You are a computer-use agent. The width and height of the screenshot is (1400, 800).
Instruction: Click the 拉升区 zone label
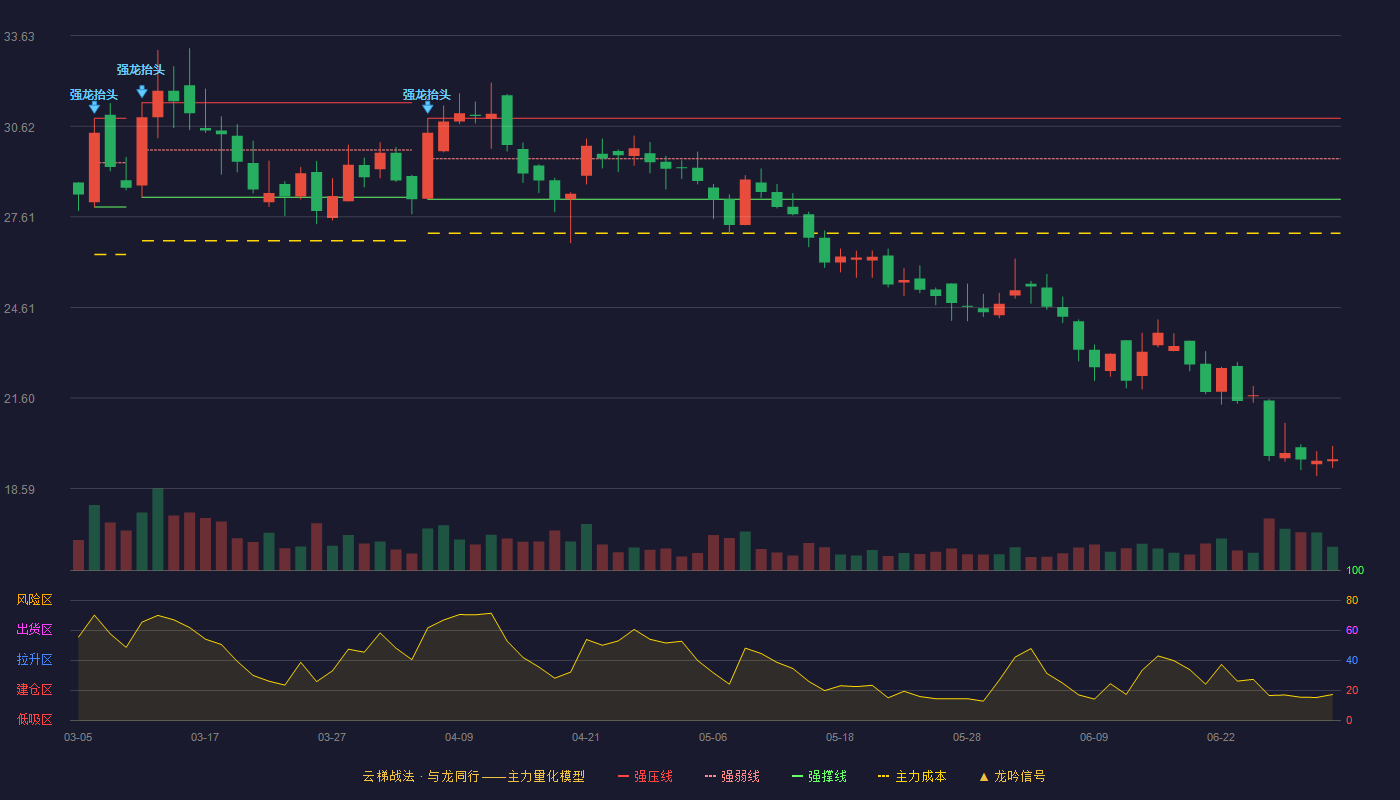[34, 660]
